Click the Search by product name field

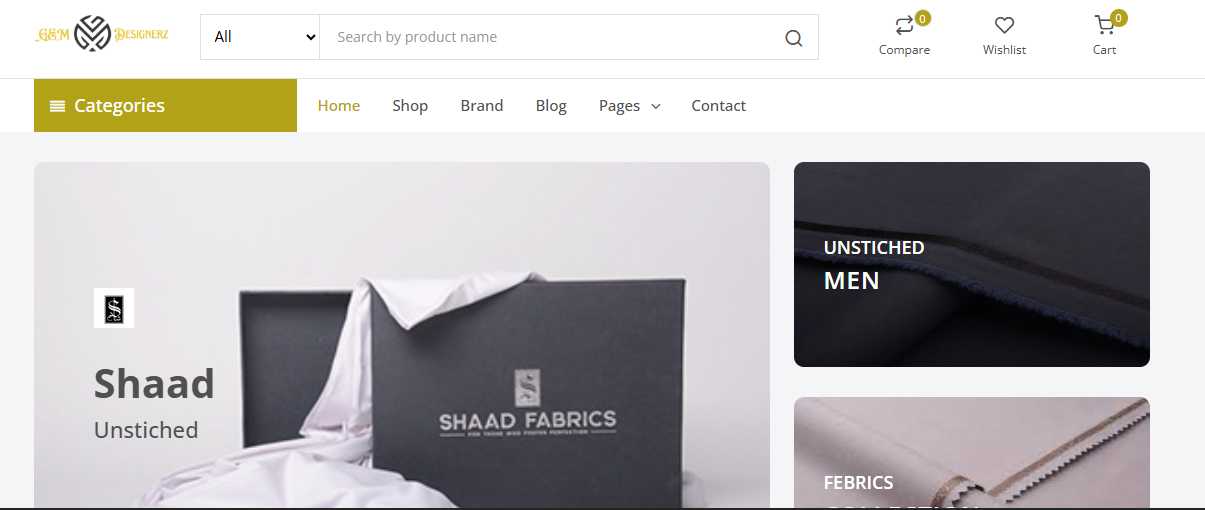(x=550, y=37)
